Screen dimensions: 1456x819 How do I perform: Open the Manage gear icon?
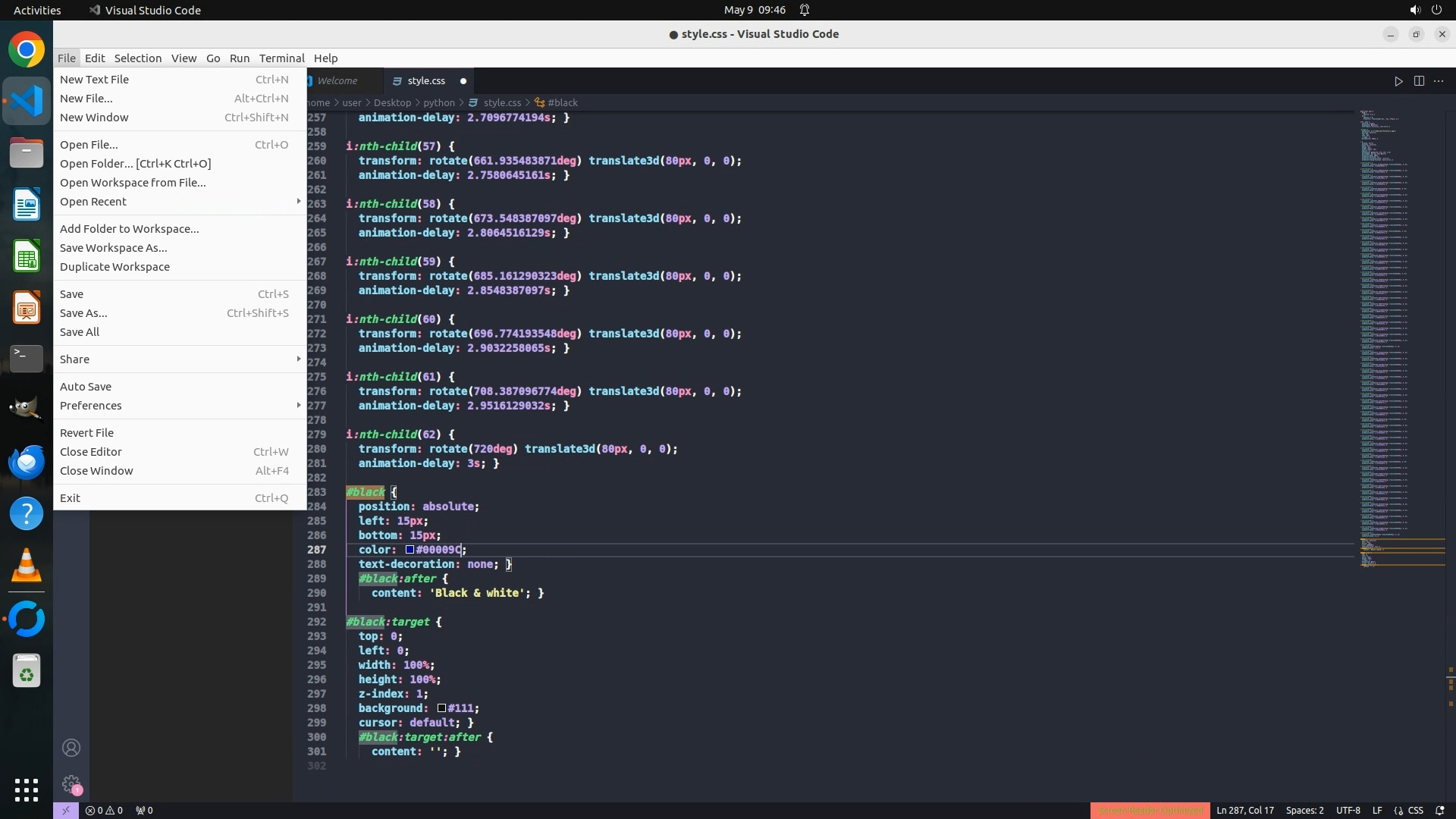point(71,784)
